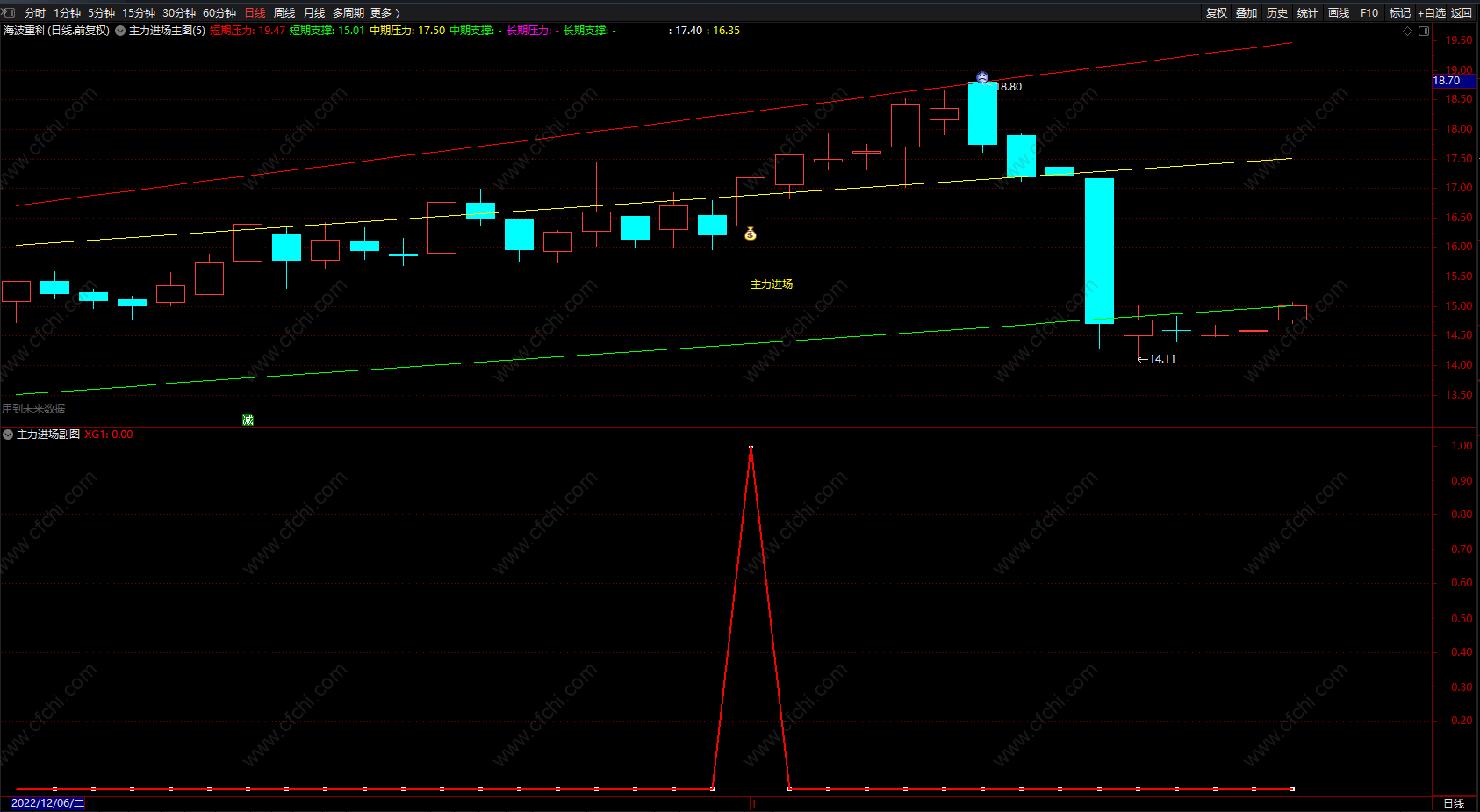Switch to 月线 monthly chart
The height and width of the screenshot is (812, 1480).
[314, 12]
